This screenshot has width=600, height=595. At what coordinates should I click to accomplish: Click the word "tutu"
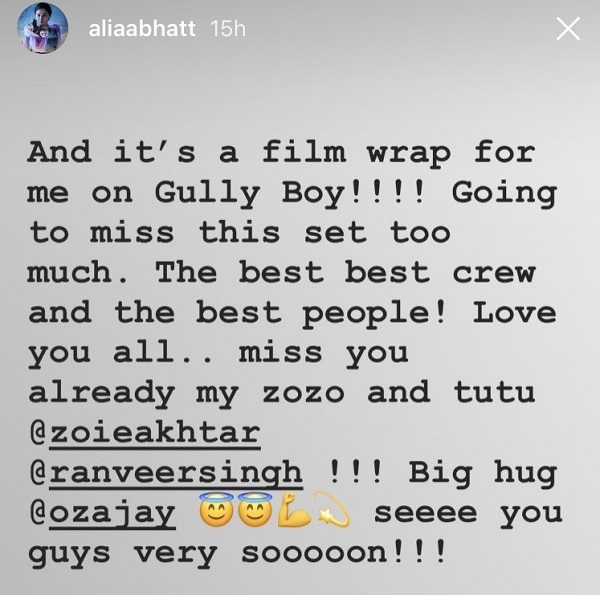[494, 391]
